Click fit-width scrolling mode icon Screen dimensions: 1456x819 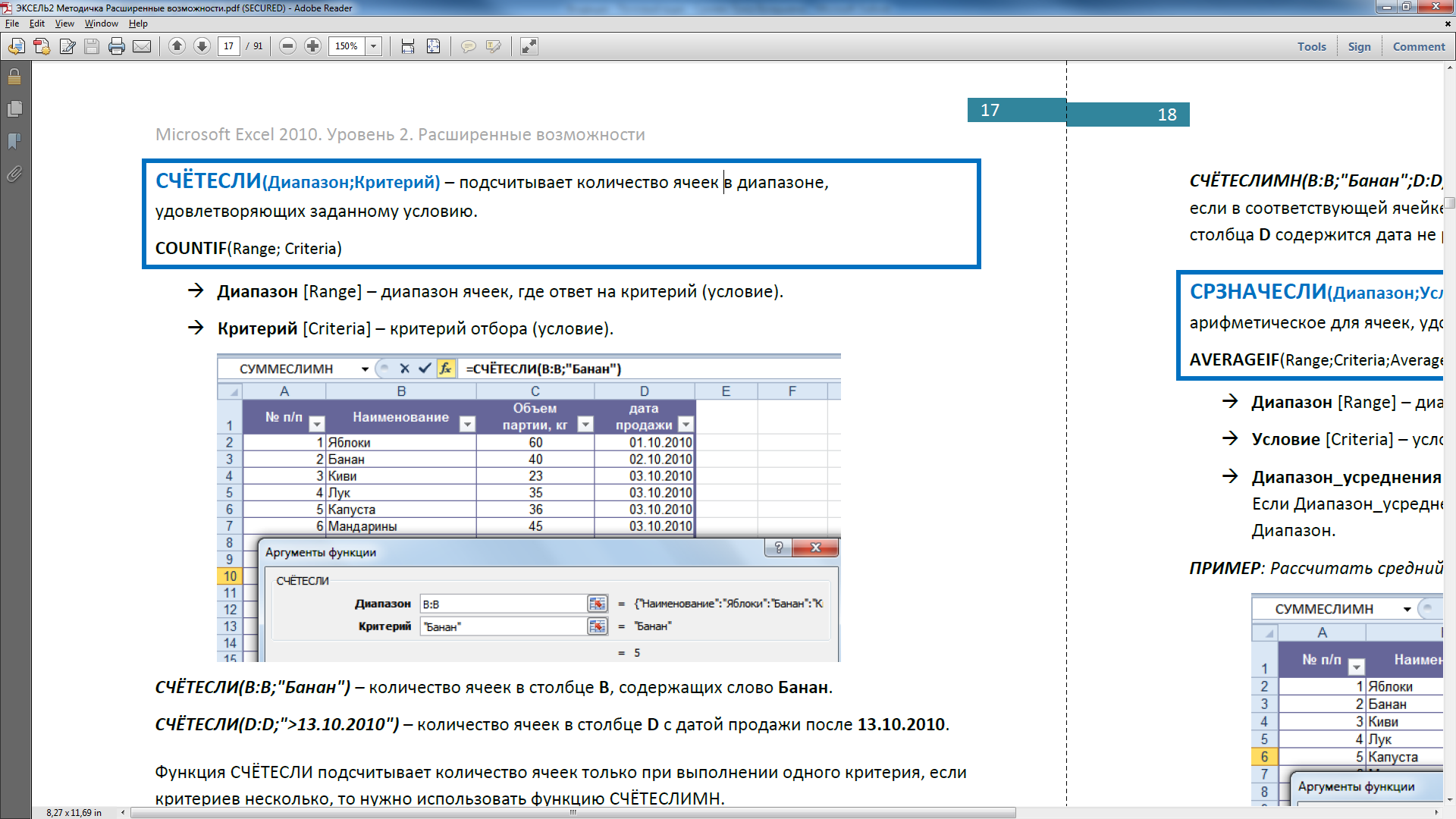[408, 47]
